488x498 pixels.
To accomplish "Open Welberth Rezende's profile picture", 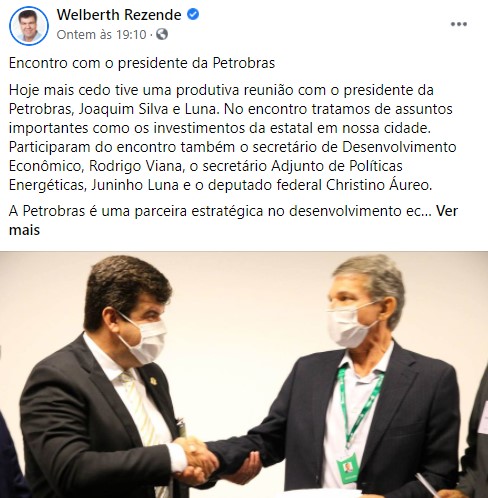I will (x=29, y=26).
